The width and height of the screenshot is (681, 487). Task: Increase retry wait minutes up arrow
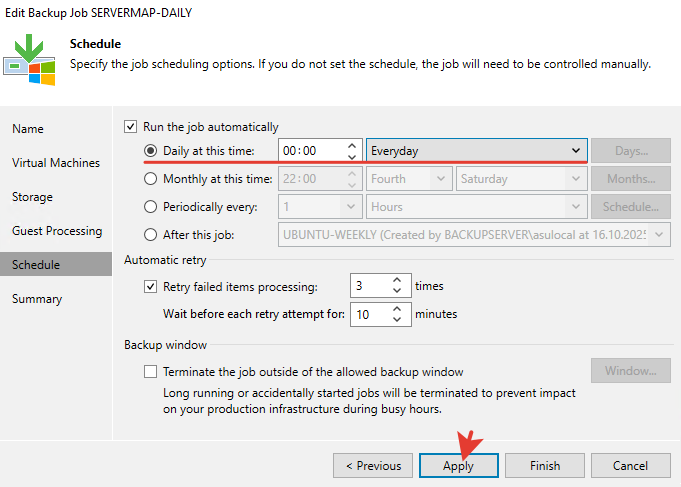point(397,309)
